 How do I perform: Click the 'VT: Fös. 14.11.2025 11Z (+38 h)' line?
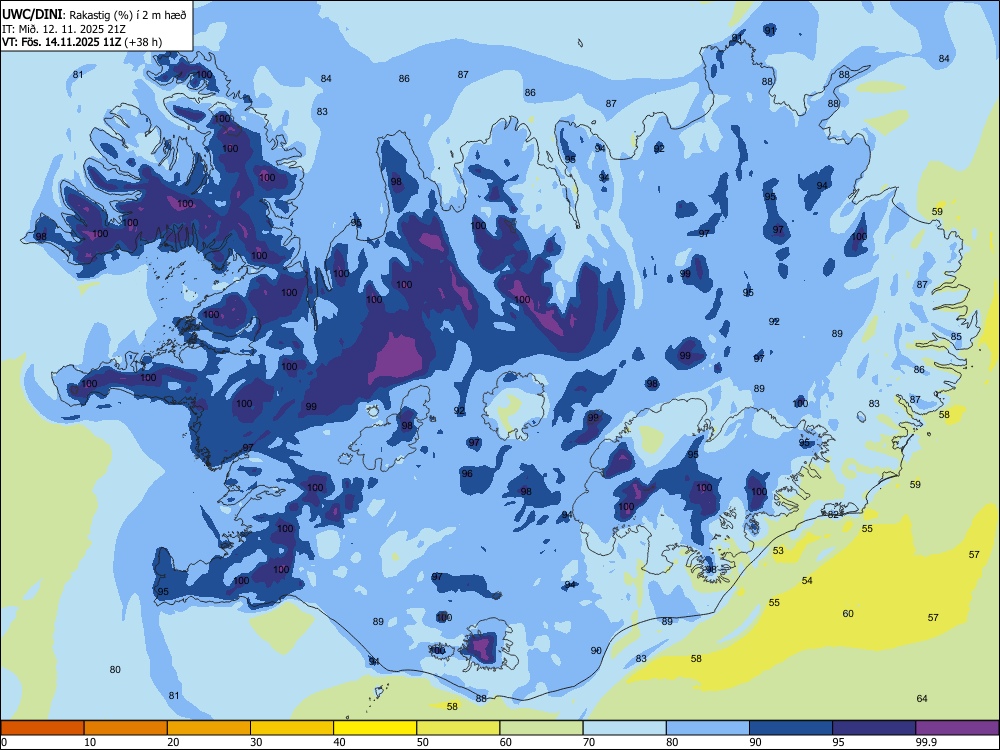82,42
